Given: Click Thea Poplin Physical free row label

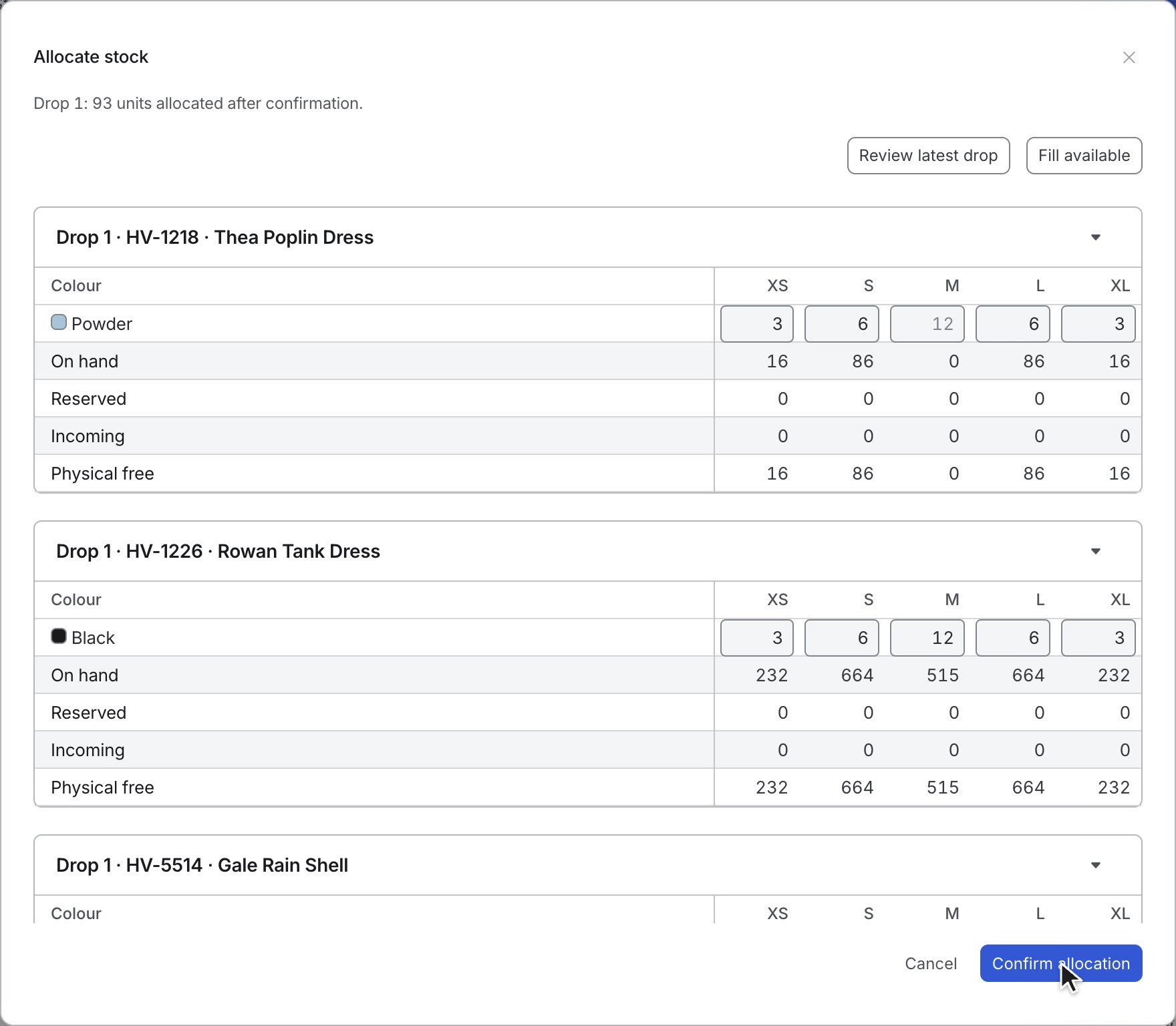Looking at the screenshot, I should pos(102,474).
